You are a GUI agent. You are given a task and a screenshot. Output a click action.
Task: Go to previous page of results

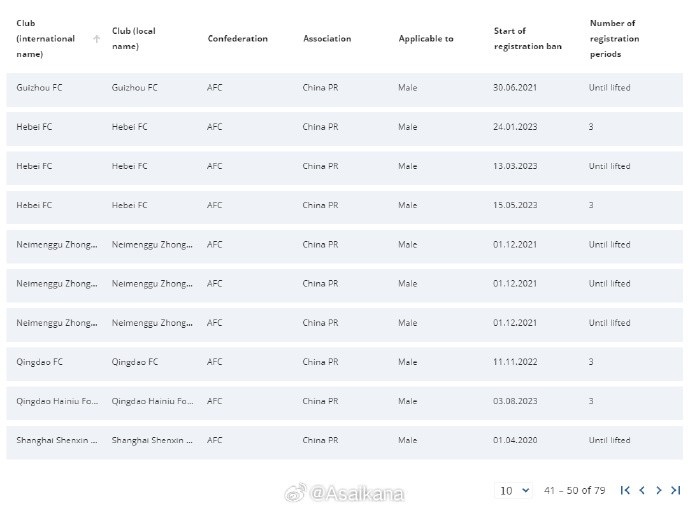point(642,490)
